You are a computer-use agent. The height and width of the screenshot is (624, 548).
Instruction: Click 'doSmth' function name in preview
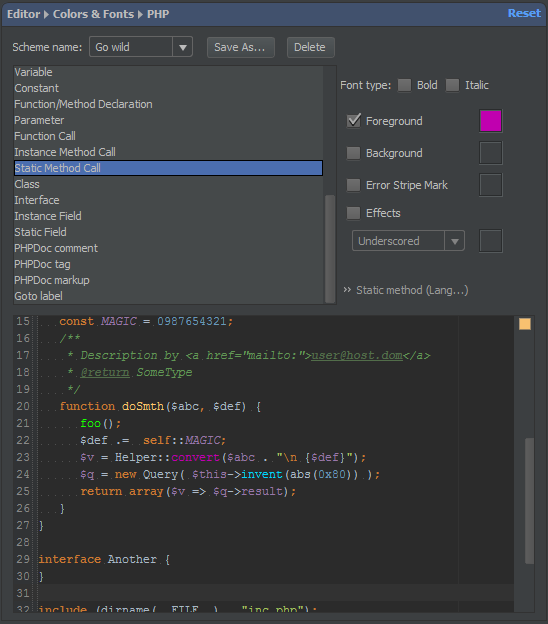pyautogui.click(x=143, y=406)
